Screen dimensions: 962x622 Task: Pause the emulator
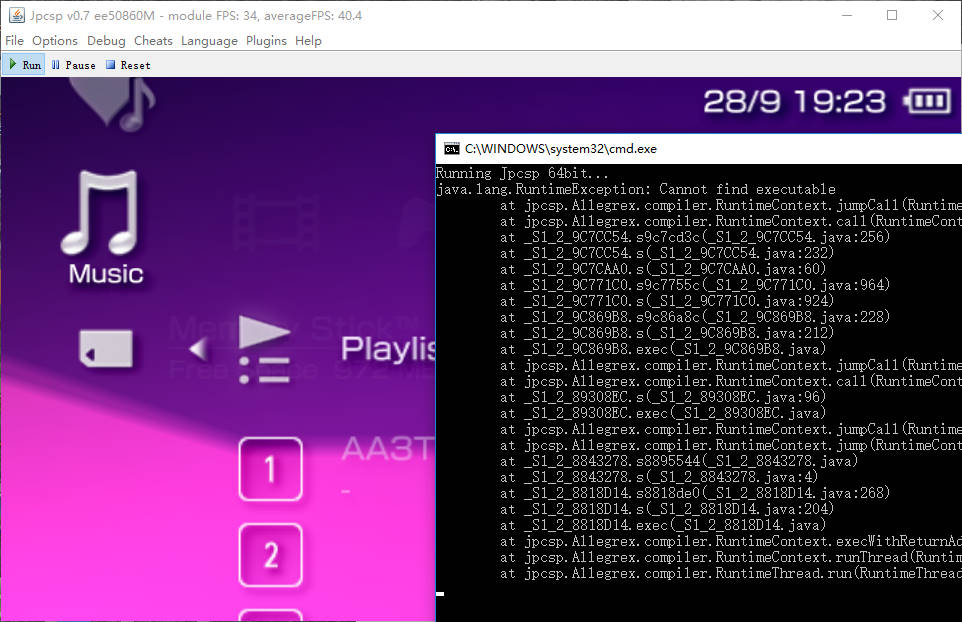tap(73, 65)
